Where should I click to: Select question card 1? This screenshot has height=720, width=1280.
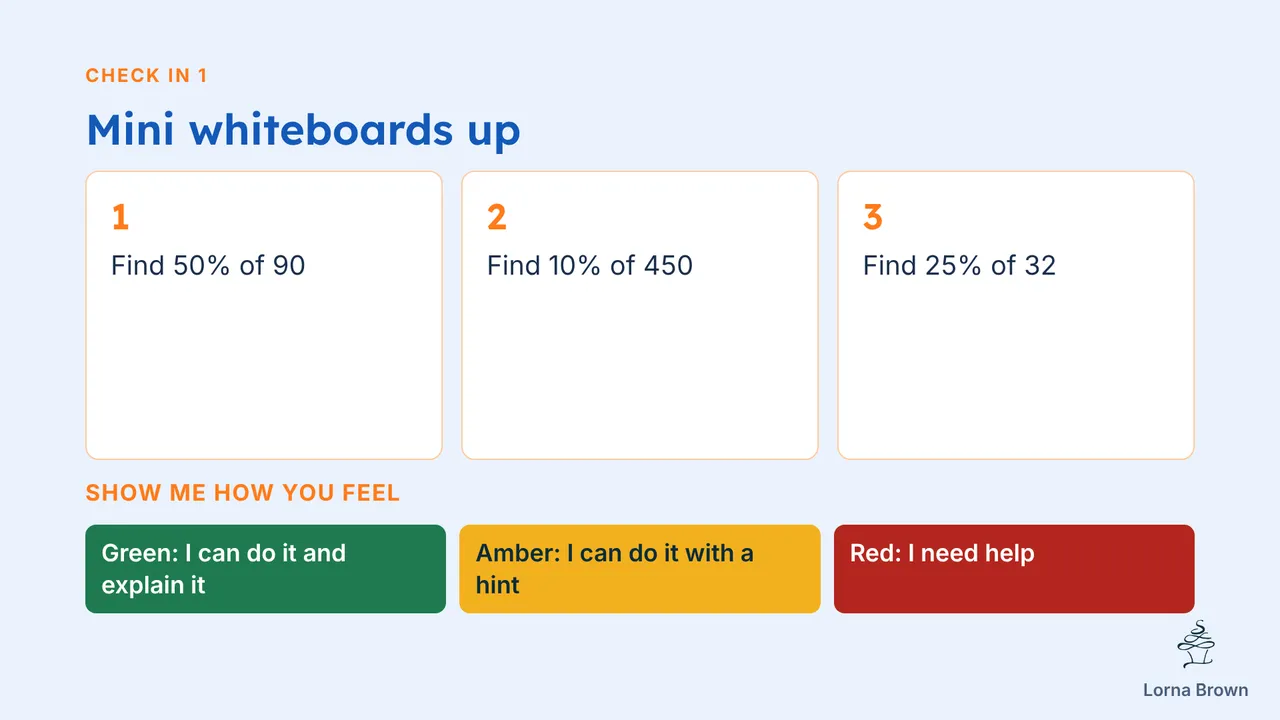(264, 315)
